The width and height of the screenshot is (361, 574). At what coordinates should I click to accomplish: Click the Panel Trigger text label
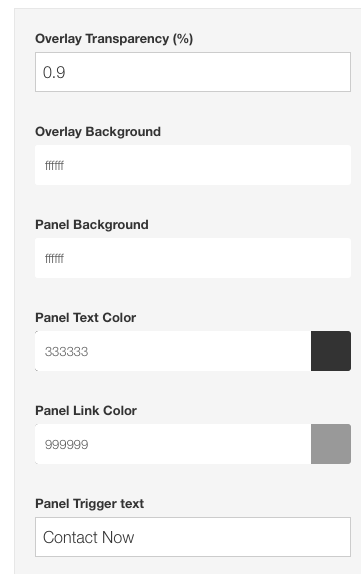point(89,504)
